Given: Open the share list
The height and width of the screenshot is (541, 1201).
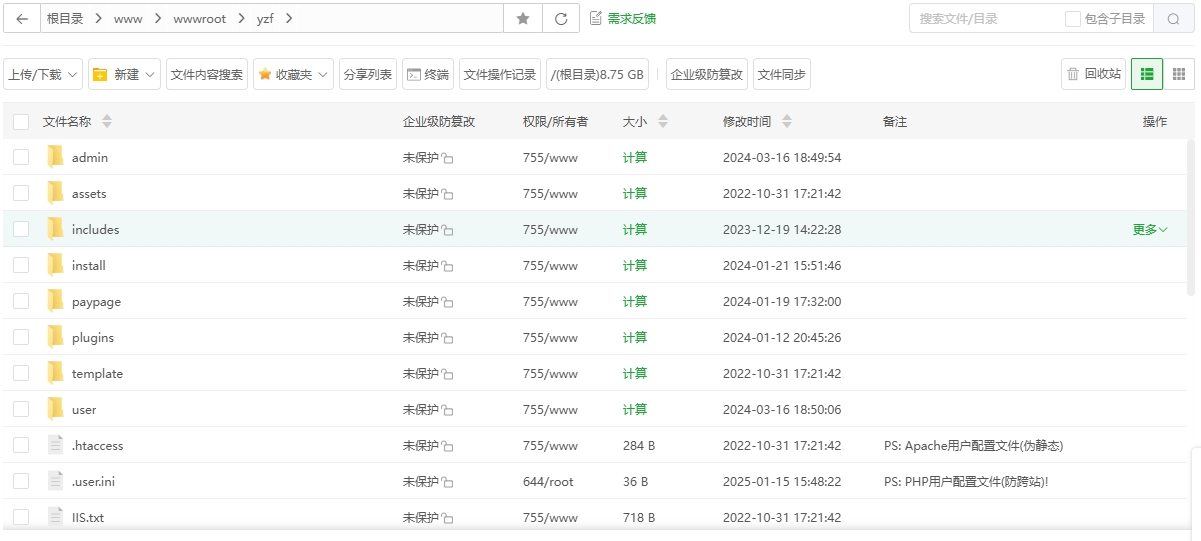Looking at the screenshot, I should click(367, 74).
